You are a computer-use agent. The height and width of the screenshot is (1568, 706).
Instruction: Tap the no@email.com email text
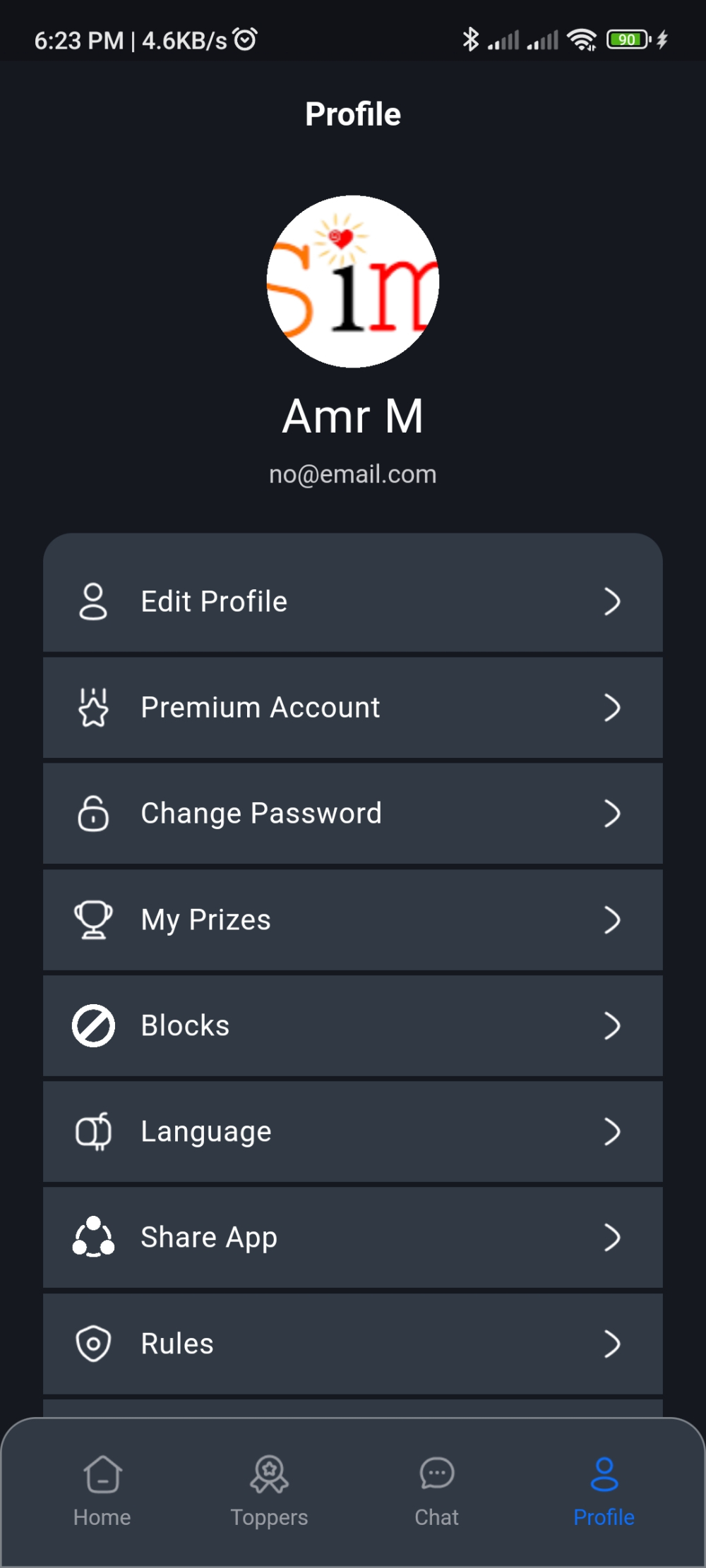[x=353, y=474]
